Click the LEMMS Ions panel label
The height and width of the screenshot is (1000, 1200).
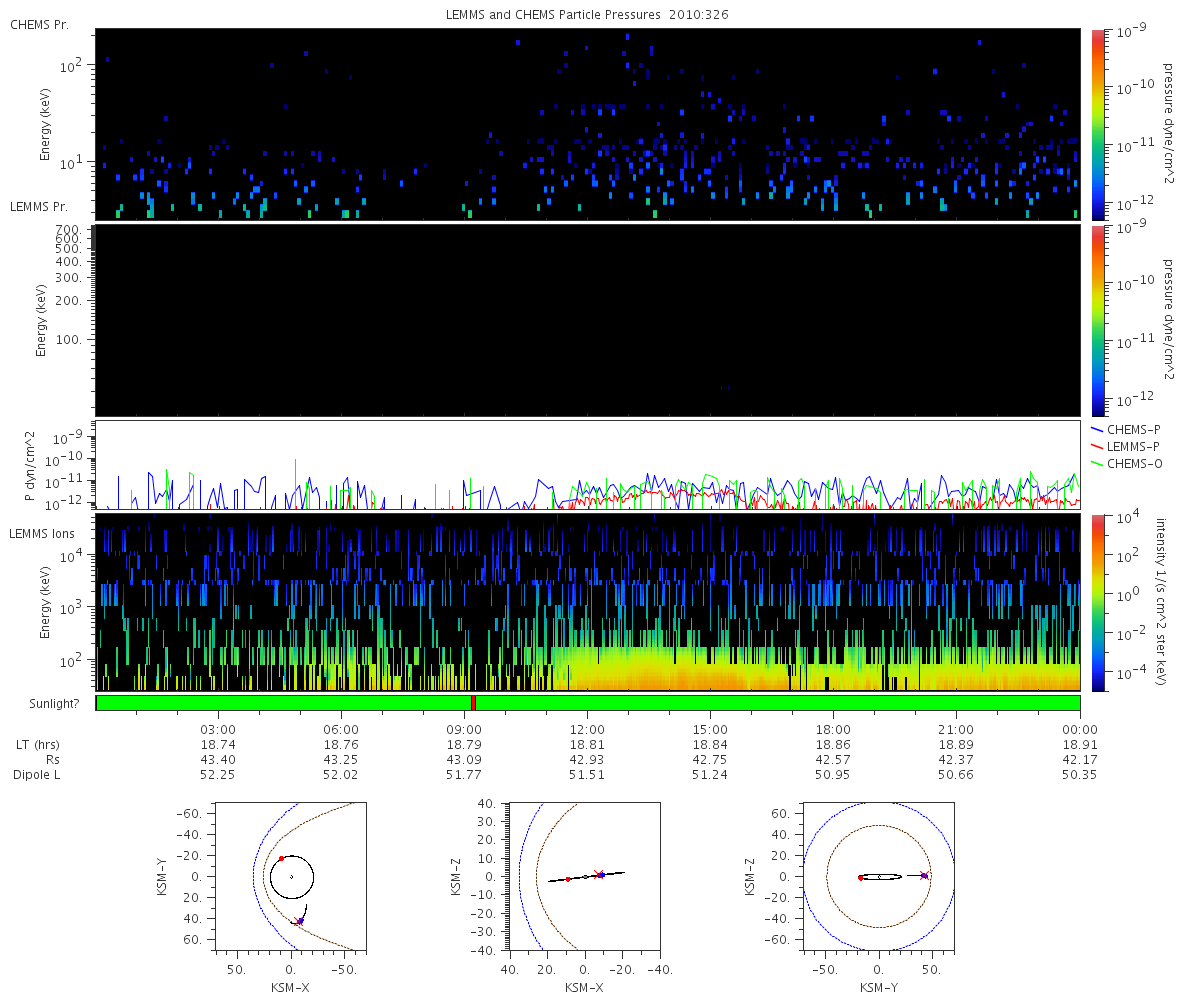[x=41, y=534]
